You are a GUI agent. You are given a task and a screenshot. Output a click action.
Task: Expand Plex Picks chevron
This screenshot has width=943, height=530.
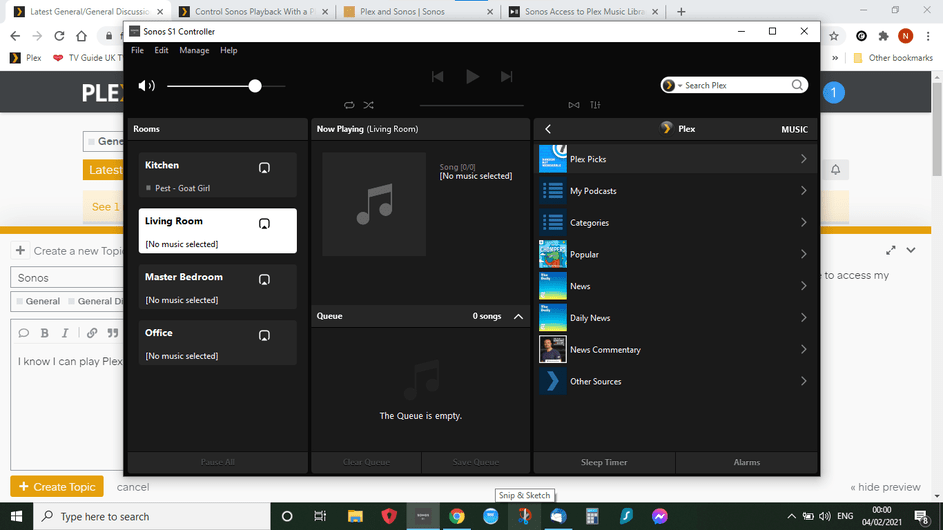(x=803, y=159)
